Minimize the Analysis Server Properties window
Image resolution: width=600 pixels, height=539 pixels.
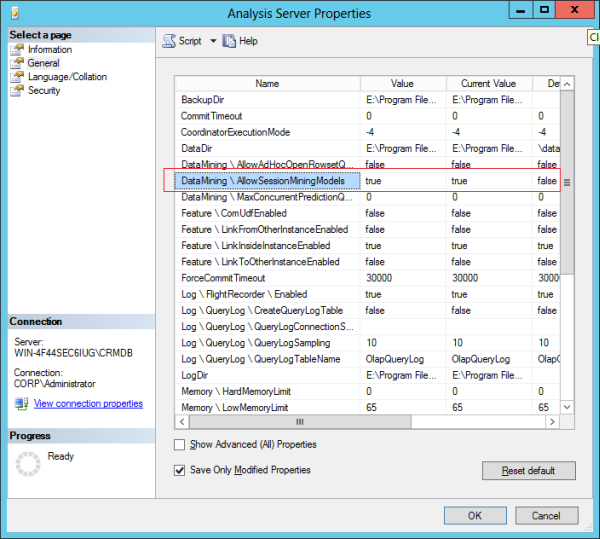[521, 10]
